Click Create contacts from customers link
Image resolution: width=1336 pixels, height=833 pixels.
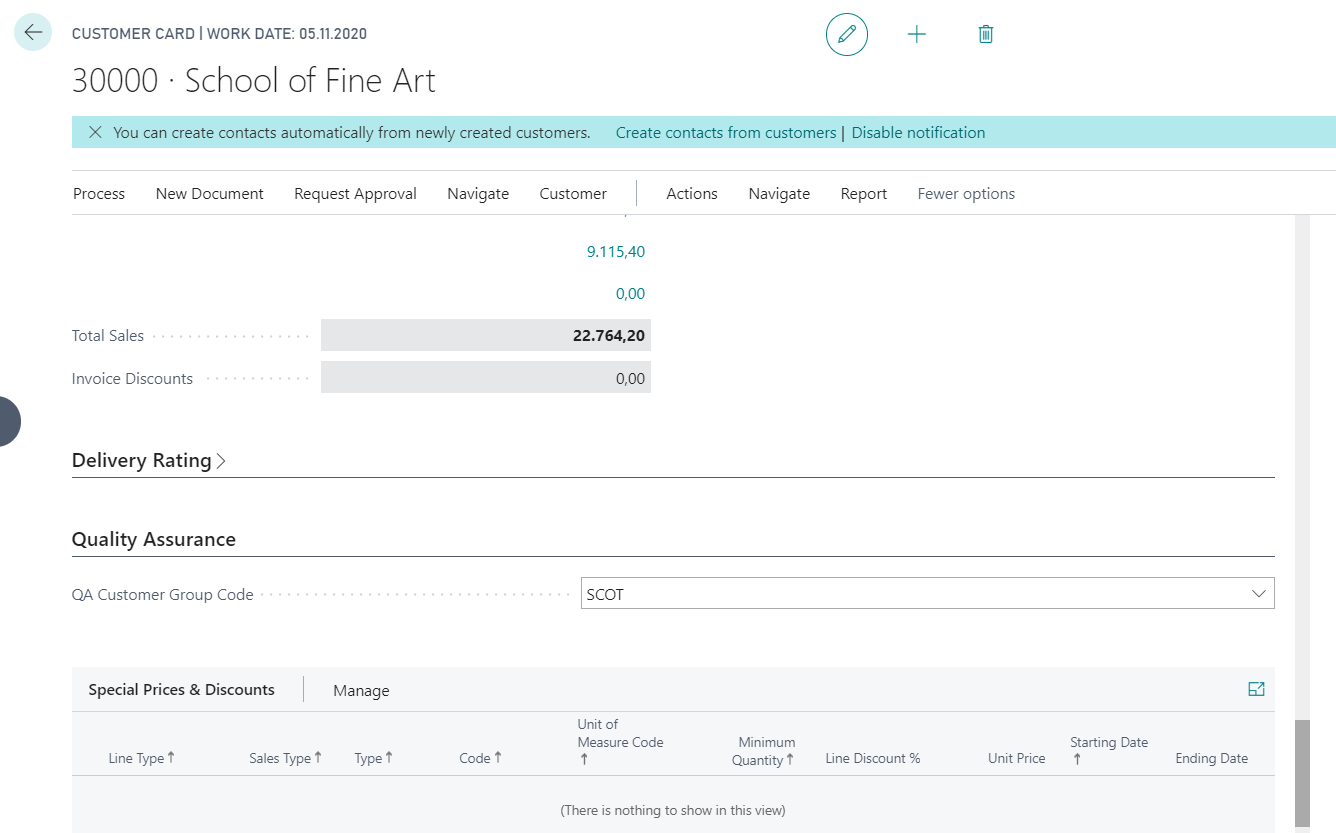click(726, 132)
